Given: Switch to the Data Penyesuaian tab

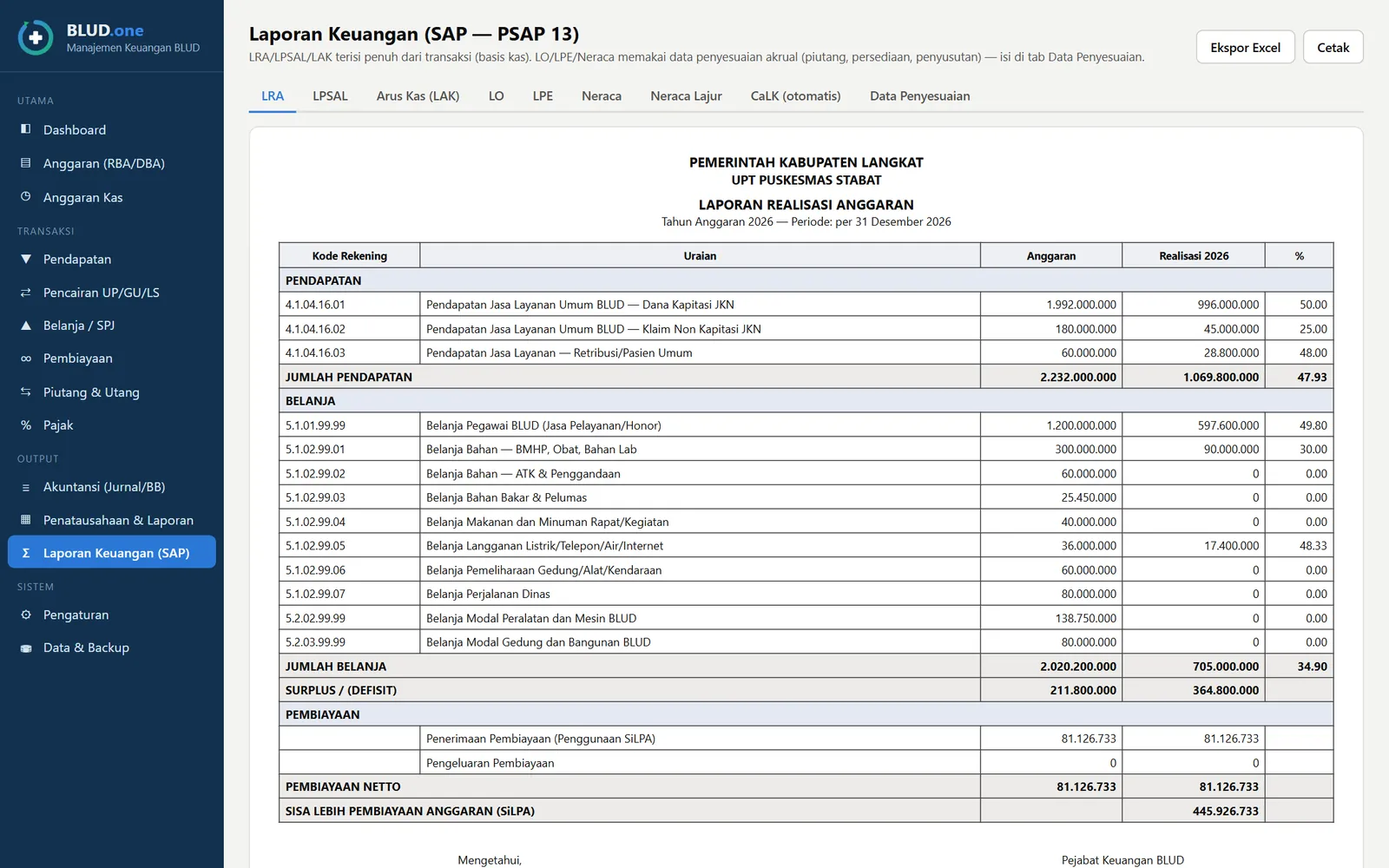Looking at the screenshot, I should (x=920, y=95).
